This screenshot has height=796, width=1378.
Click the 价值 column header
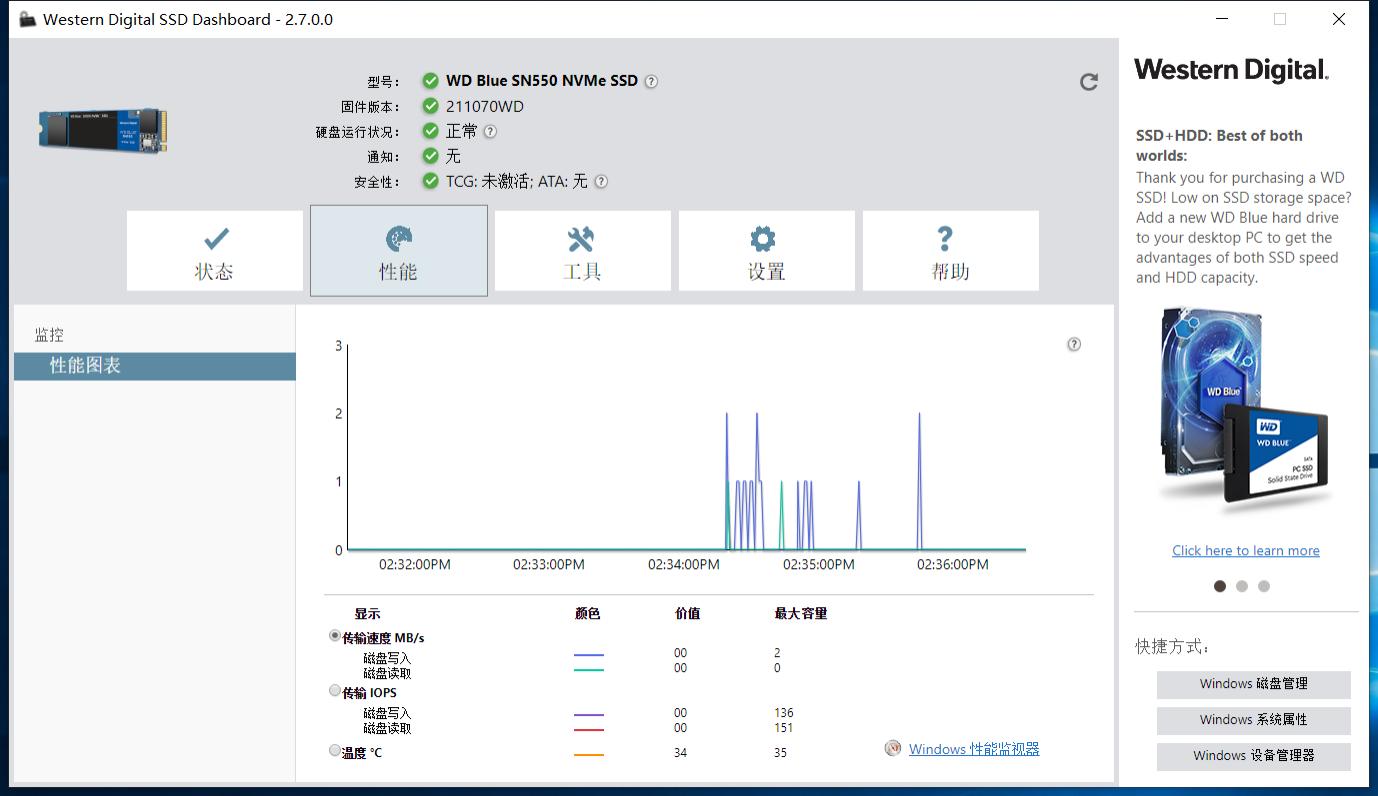pyautogui.click(x=688, y=613)
